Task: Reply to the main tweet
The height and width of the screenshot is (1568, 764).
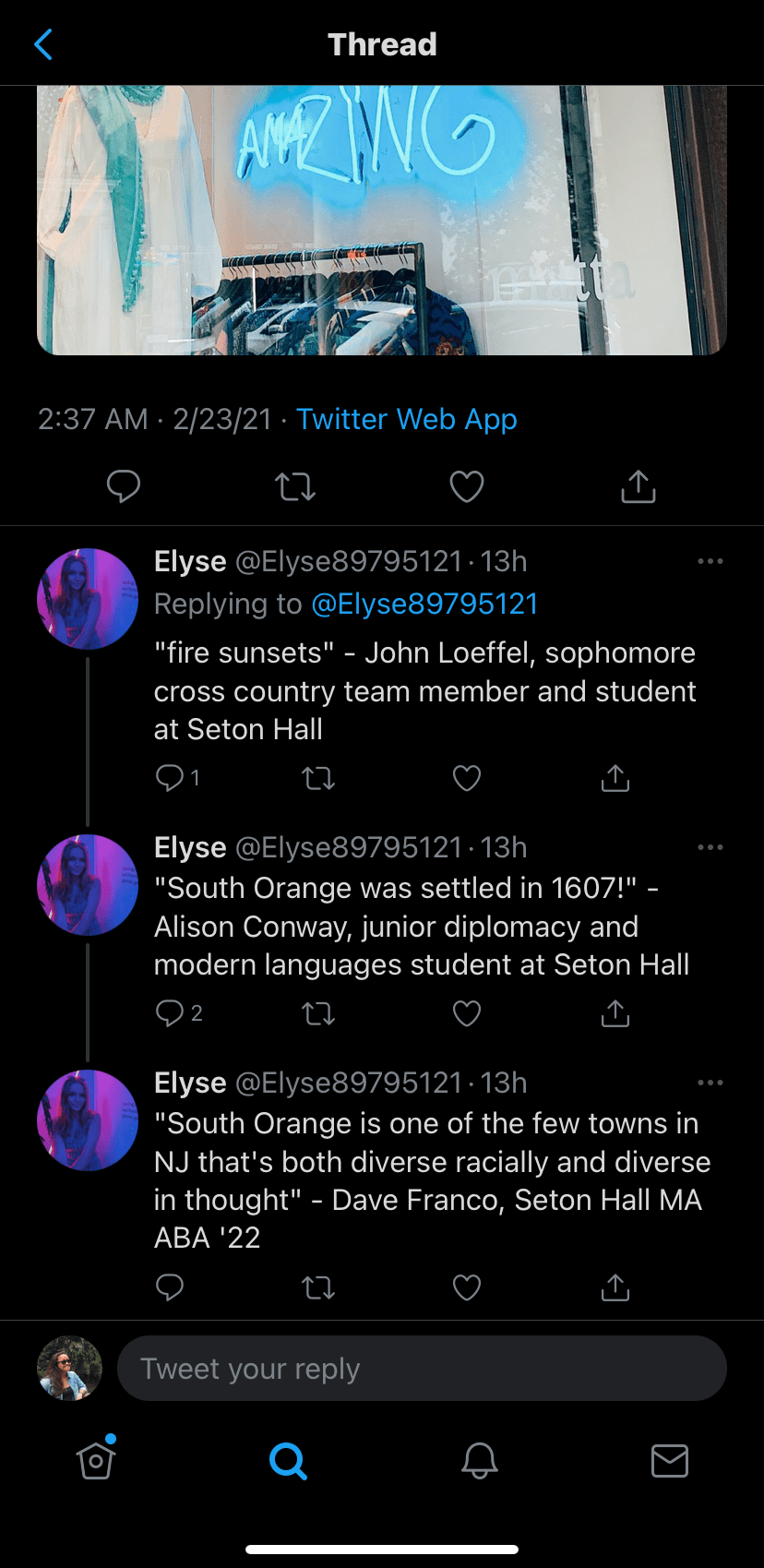Action: coord(124,486)
